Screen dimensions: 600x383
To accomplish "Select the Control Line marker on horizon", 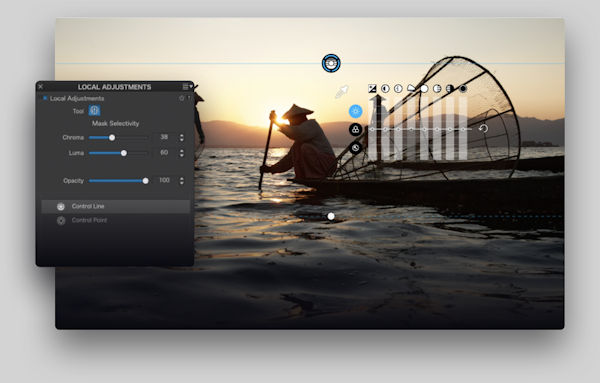I will 331,63.
